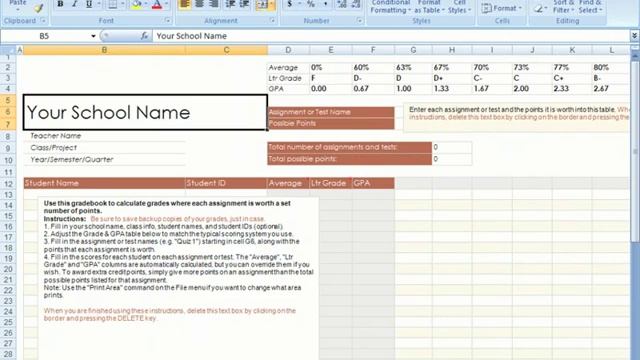640x360 pixels.
Task: Click the Select All corner button
Action: tap(8, 50)
